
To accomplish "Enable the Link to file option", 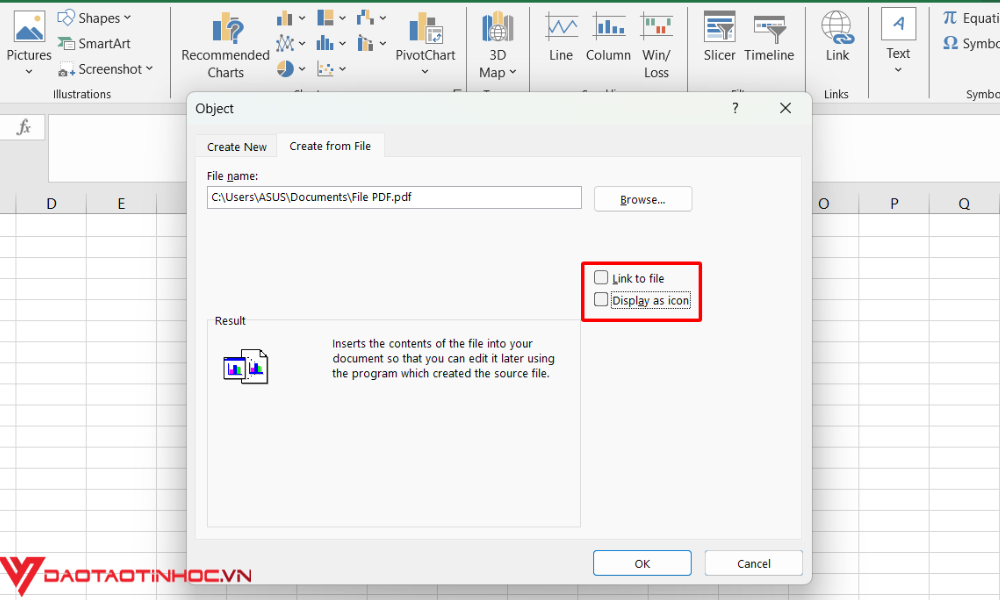I will pyautogui.click(x=601, y=277).
